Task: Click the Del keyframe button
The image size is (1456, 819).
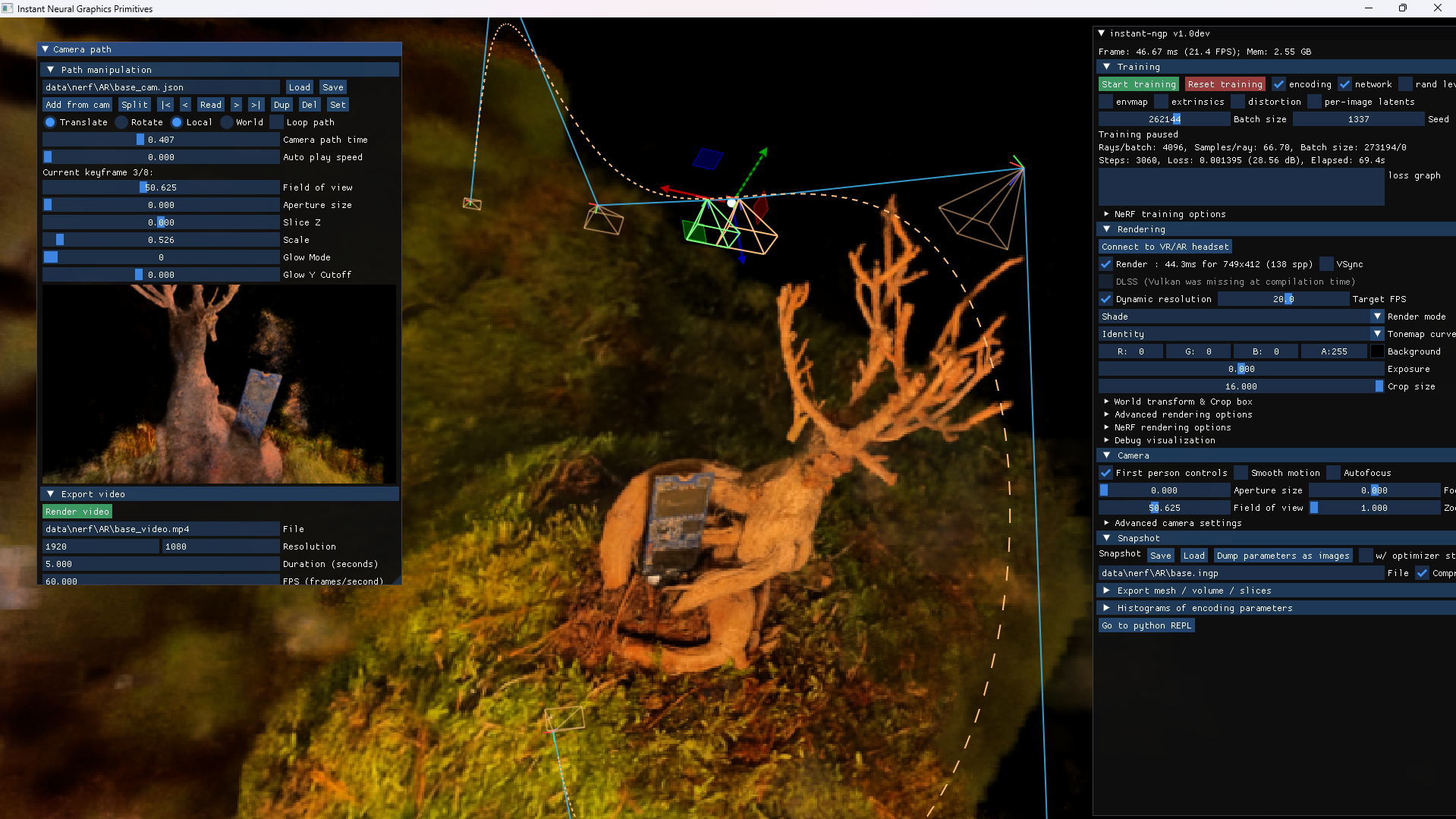Action: pyautogui.click(x=310, y=105)
